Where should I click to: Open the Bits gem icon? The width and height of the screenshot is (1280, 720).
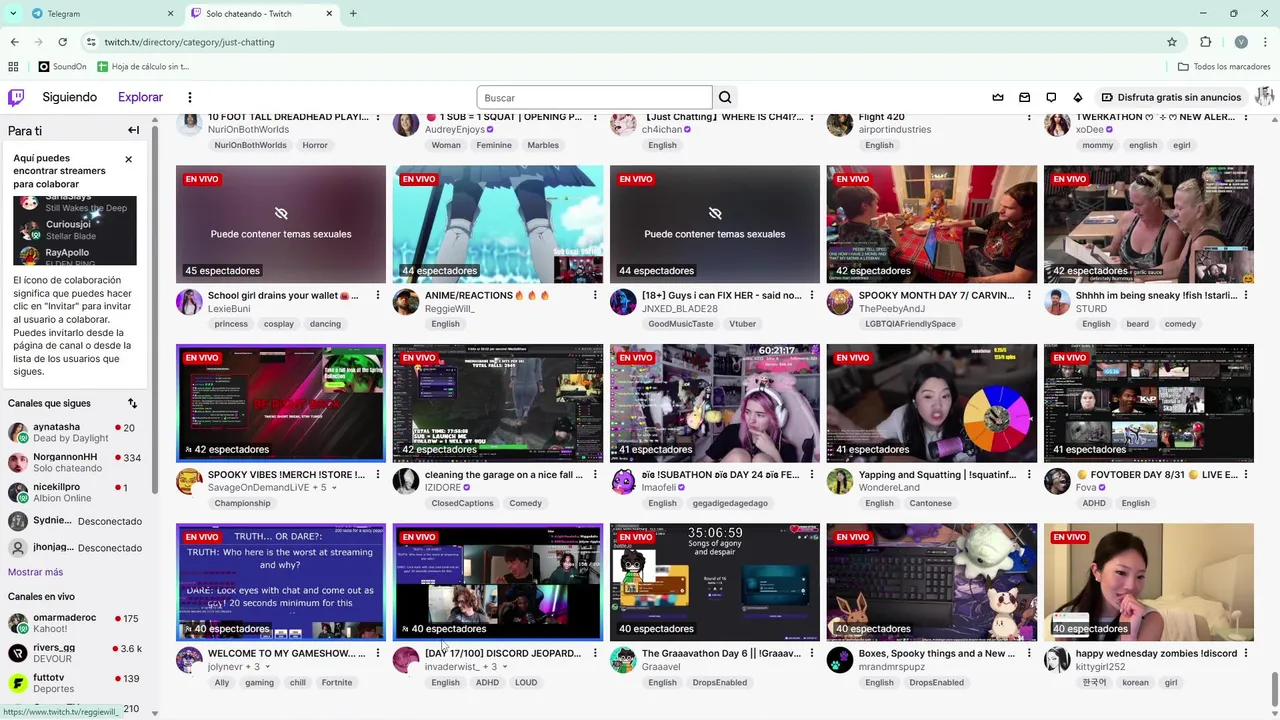1077,97
